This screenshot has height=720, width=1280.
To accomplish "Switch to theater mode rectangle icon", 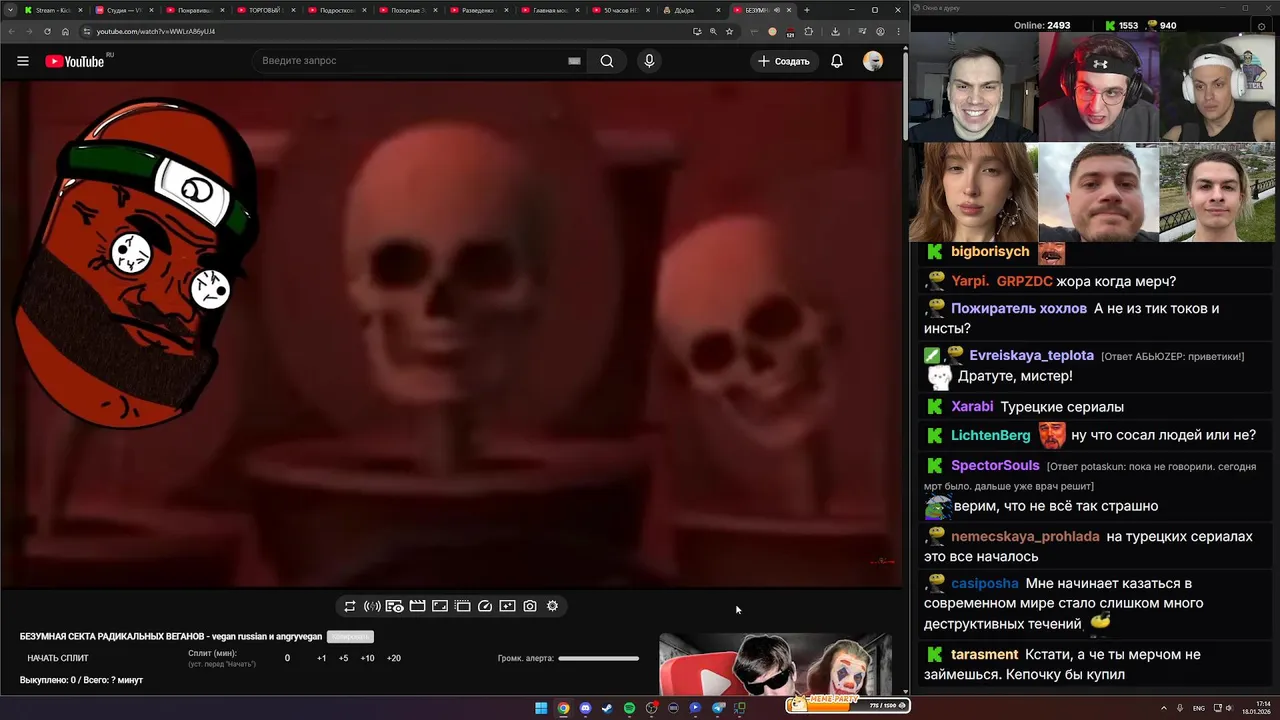I will tap(440, 606).
